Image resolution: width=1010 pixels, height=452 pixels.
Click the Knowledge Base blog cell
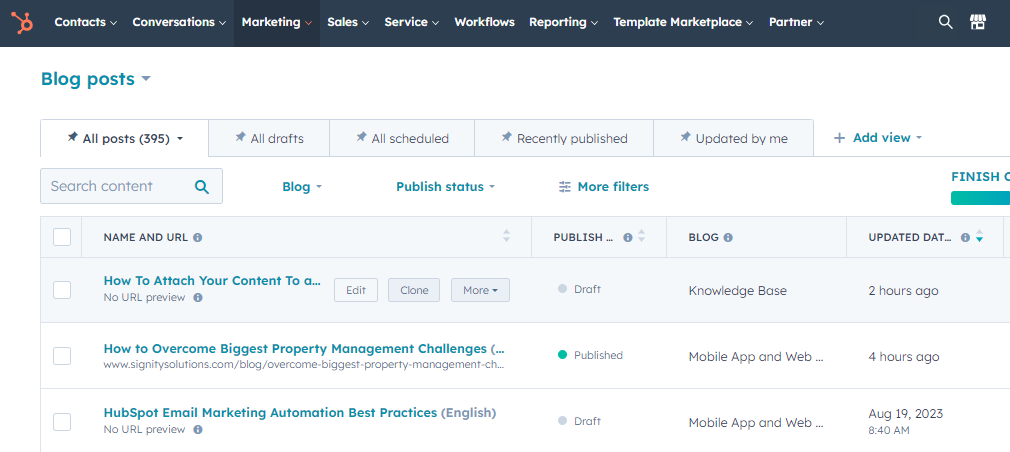tap(738, 290)
